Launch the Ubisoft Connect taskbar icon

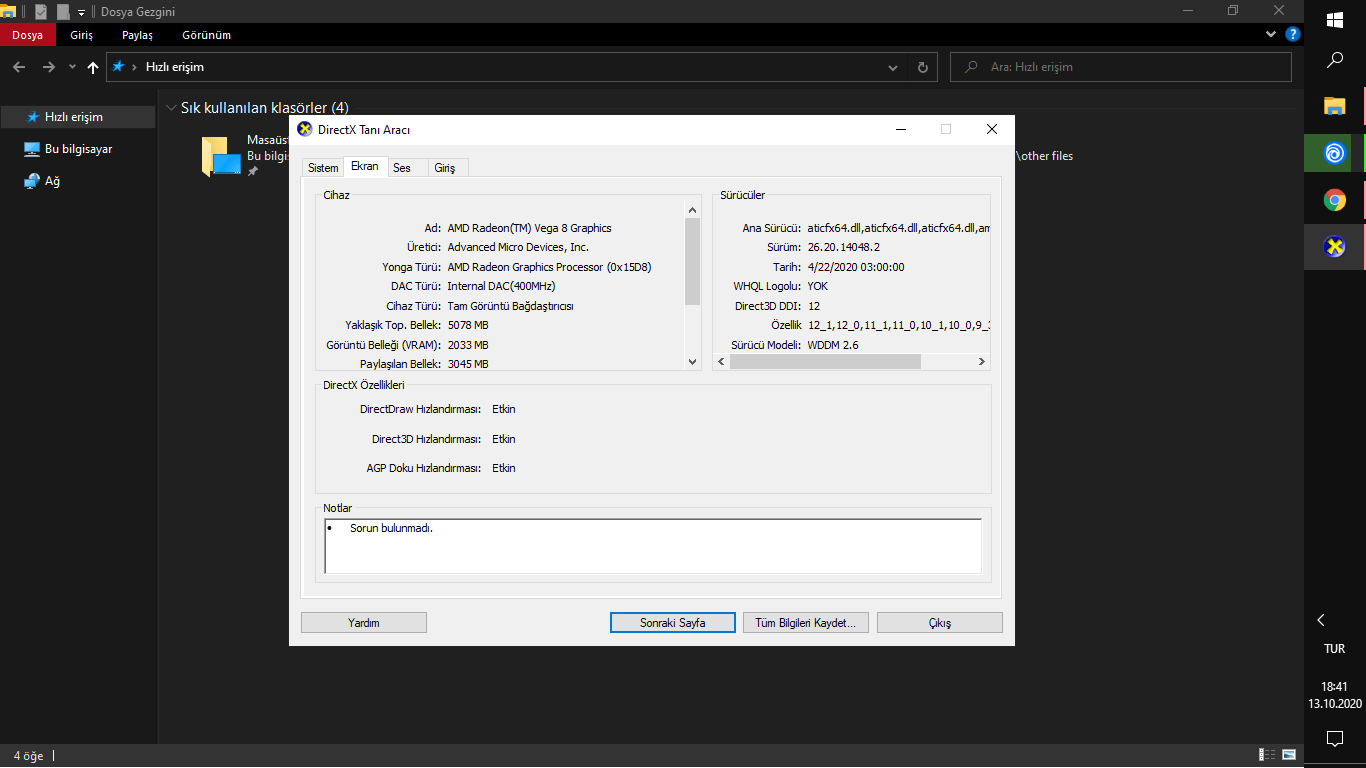[x=1335, y=153]
